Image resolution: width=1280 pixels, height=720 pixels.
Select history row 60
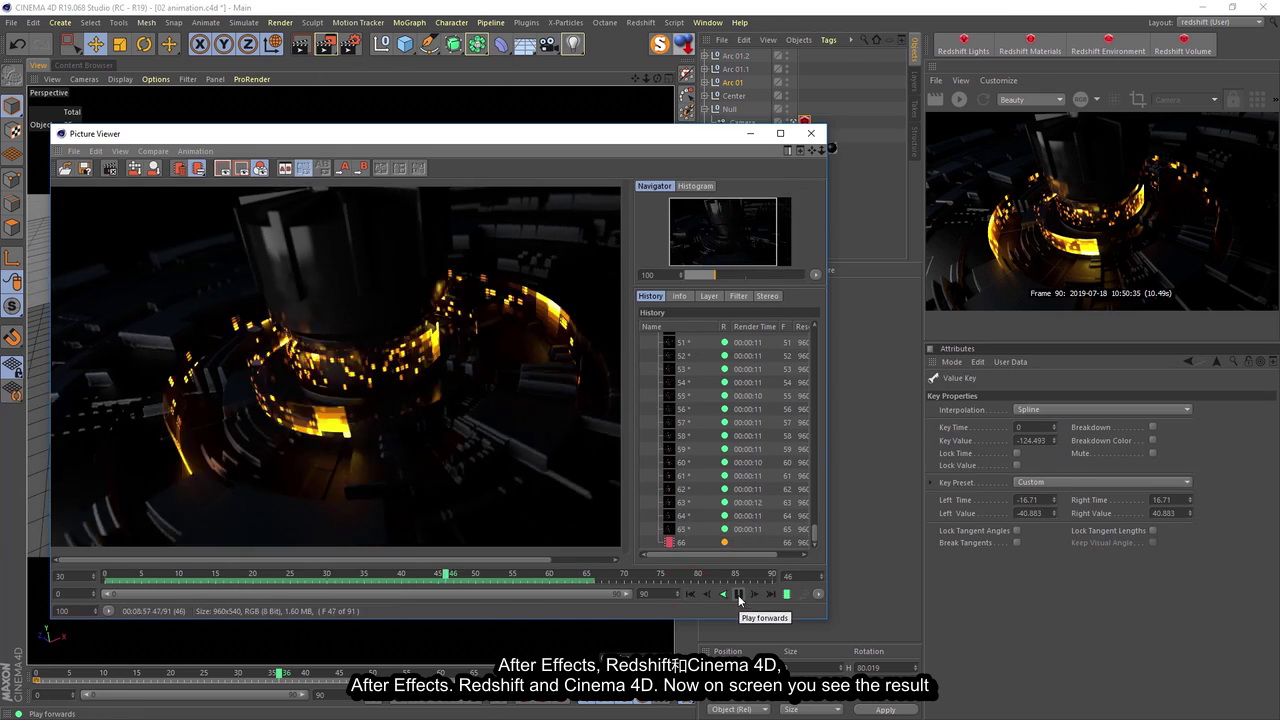(x=728, y=462)
